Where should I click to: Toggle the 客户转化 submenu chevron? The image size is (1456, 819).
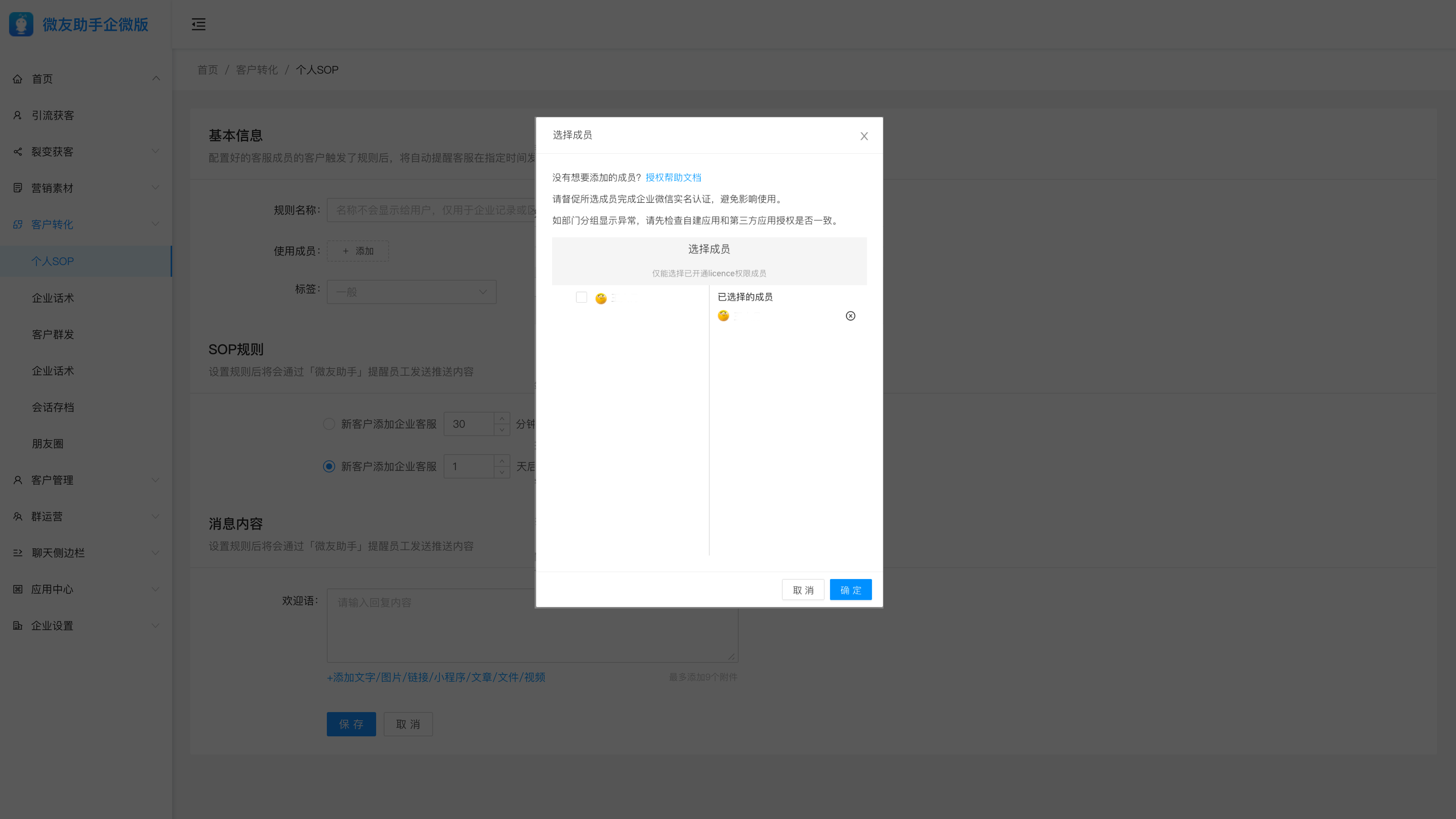pyautogui.click(x=155, y=224)
